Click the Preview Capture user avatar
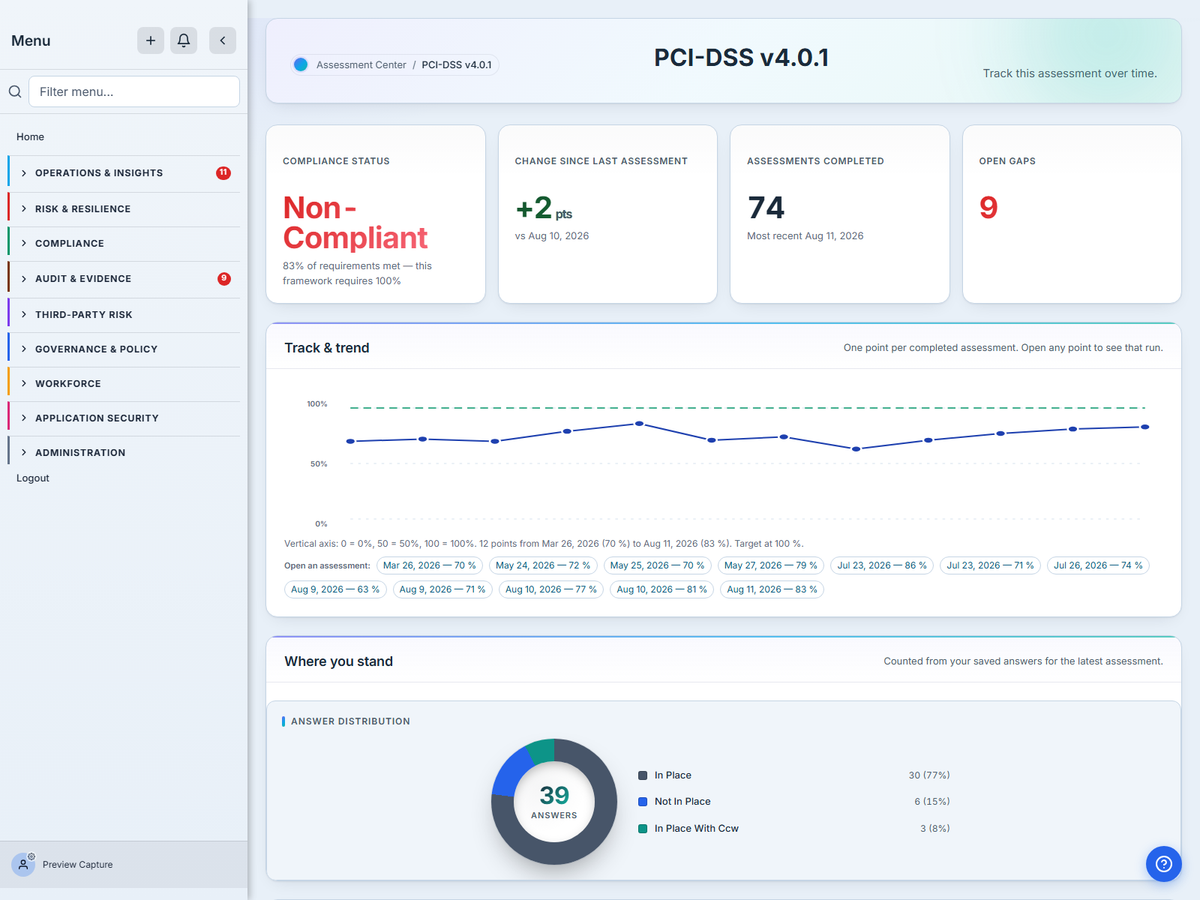Image resolution: width=1200 pixels, height=900 pixels. click(x=23, y=864)
